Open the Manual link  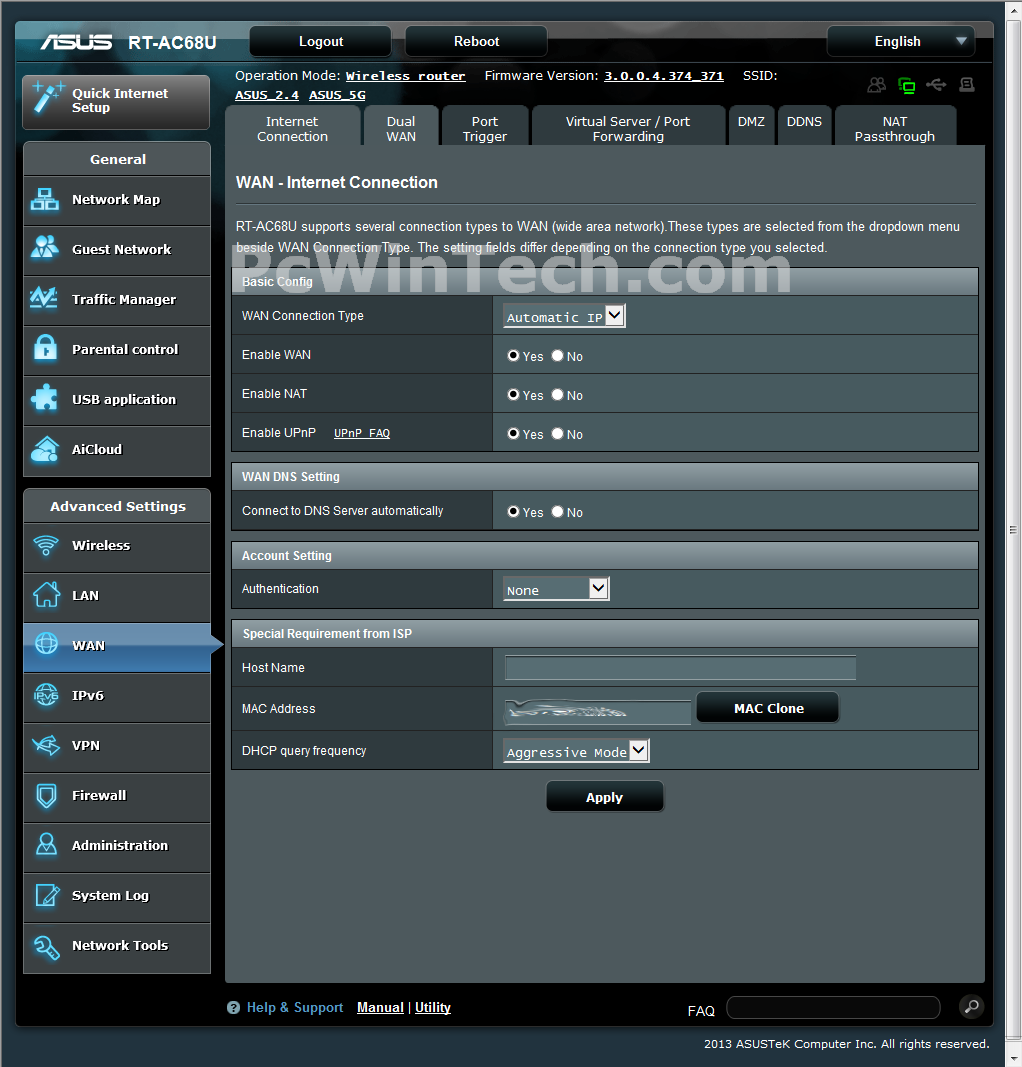[x=380, y=1007]
